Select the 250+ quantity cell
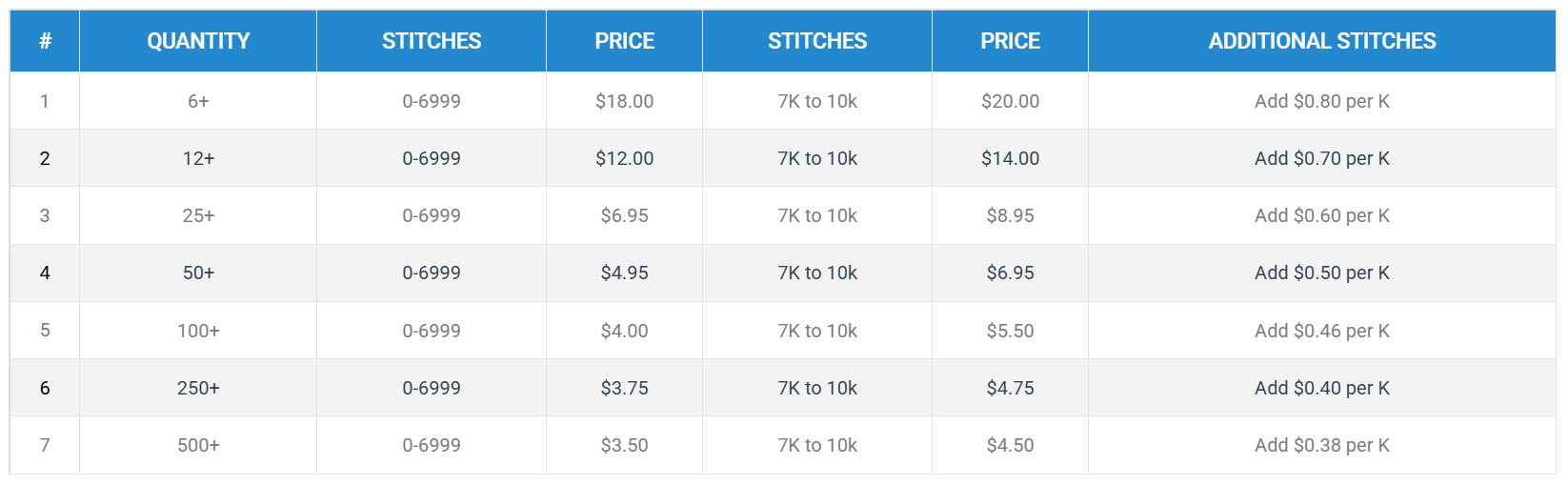 pyautogui.click(x=198, y=388)
